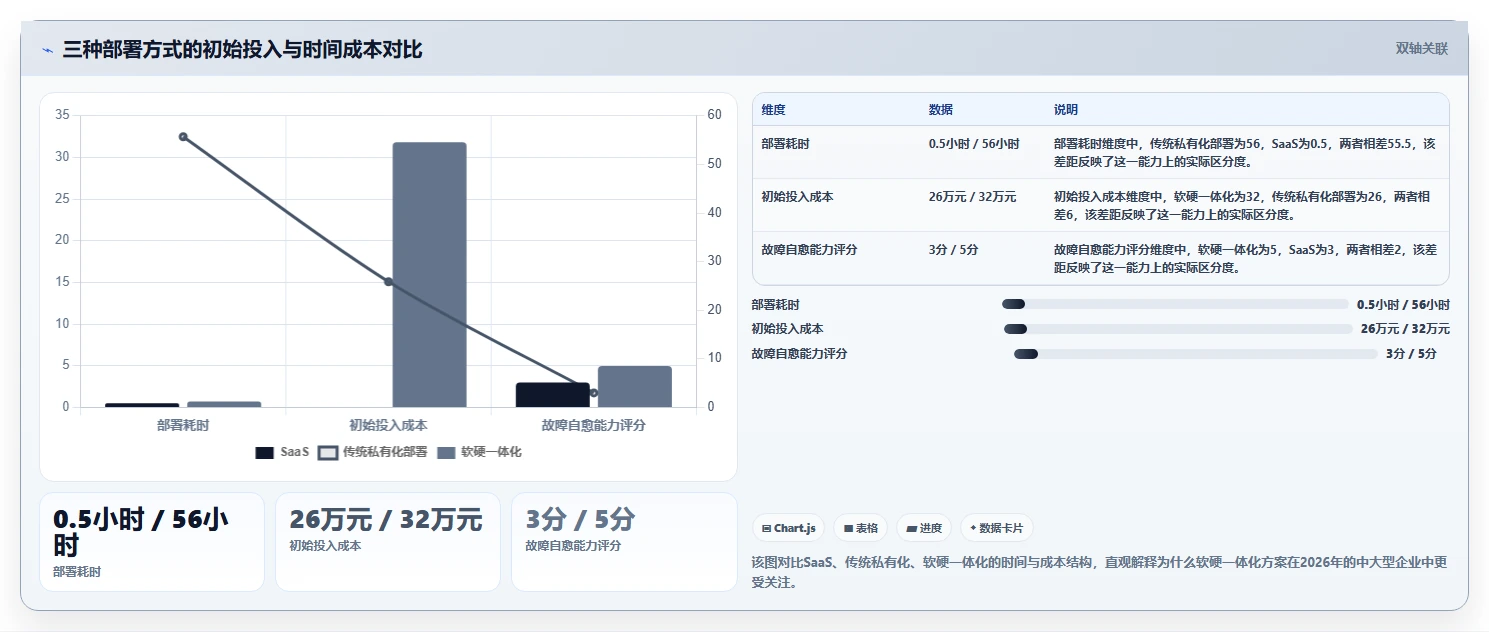Click the small SaaS bar for 部署耗时
This screenshot has width=1489, height=632.
coord(142,405)
